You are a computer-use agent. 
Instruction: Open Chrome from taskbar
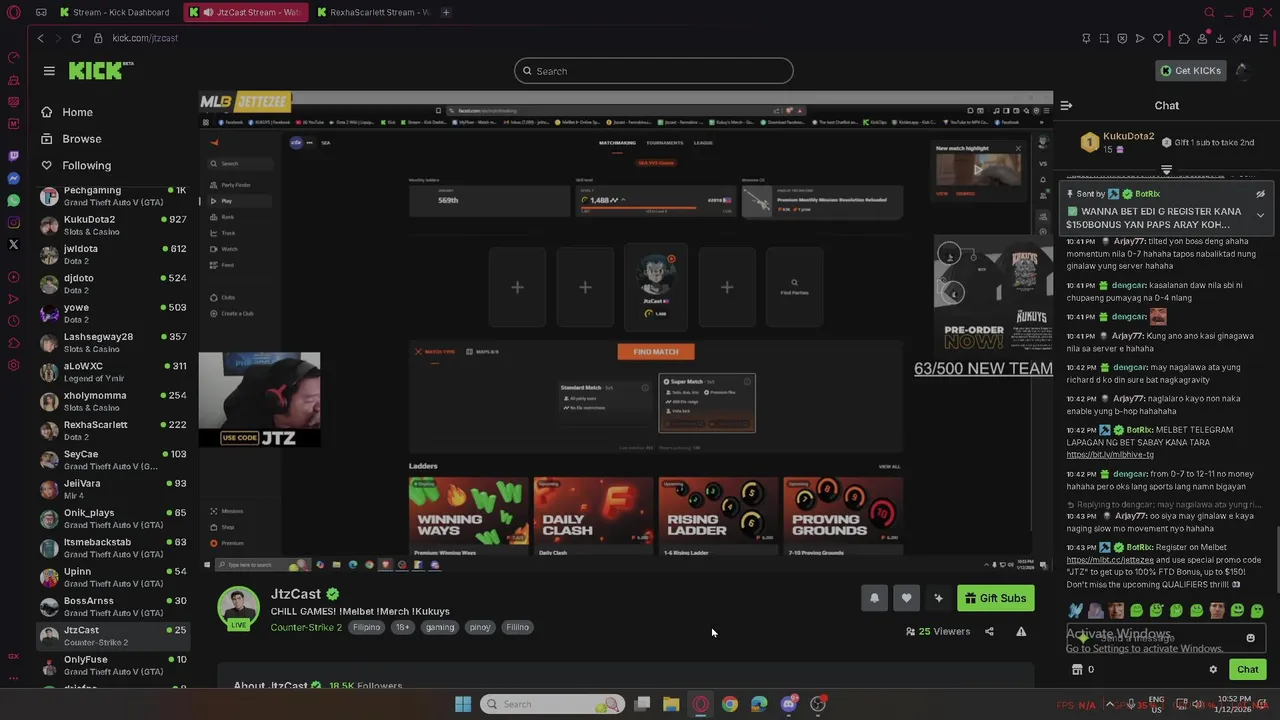point(730,704)
